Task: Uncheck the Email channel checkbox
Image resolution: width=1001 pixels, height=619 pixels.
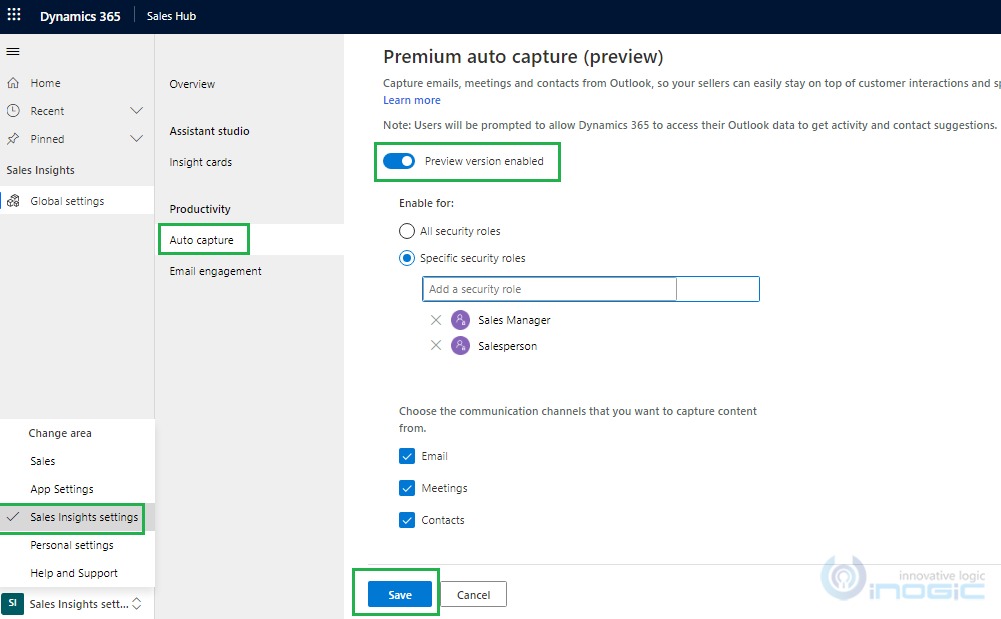Action: [x=407, y=456]
